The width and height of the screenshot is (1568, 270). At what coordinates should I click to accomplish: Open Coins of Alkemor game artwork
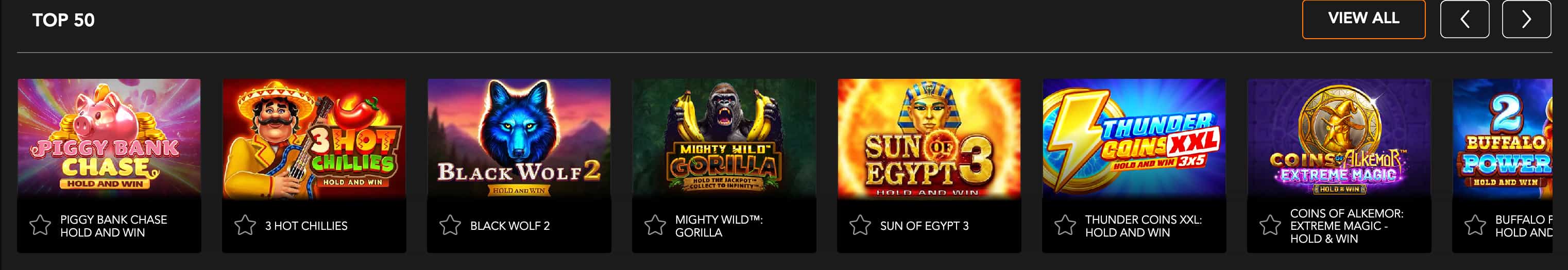[1339, 138]
